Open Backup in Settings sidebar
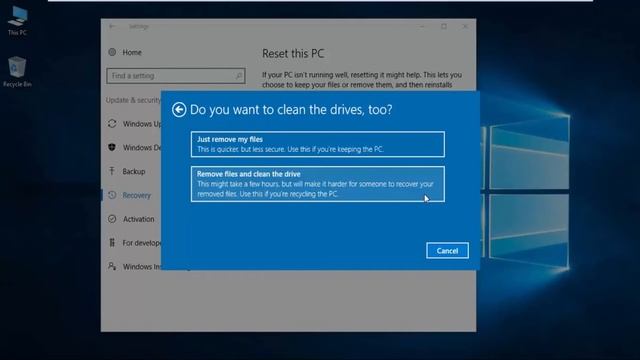640x360 pixels. click(x=134, y=171)
